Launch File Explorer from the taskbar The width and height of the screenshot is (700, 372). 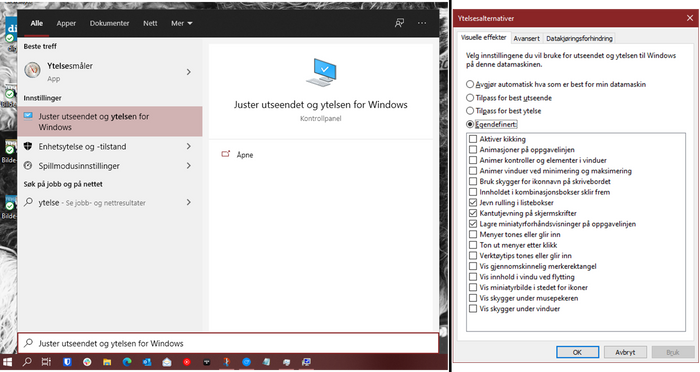107,362
